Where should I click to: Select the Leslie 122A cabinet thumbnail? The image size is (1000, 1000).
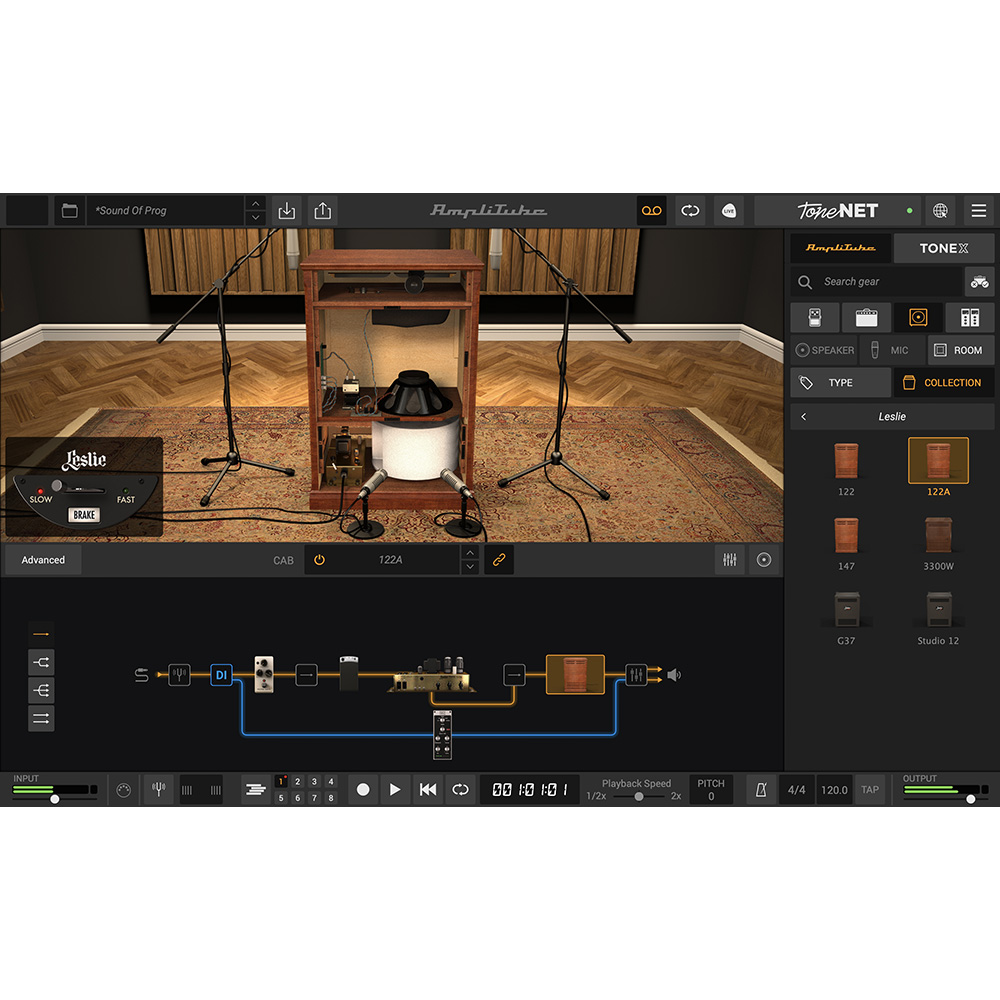(x=938, y=460)
